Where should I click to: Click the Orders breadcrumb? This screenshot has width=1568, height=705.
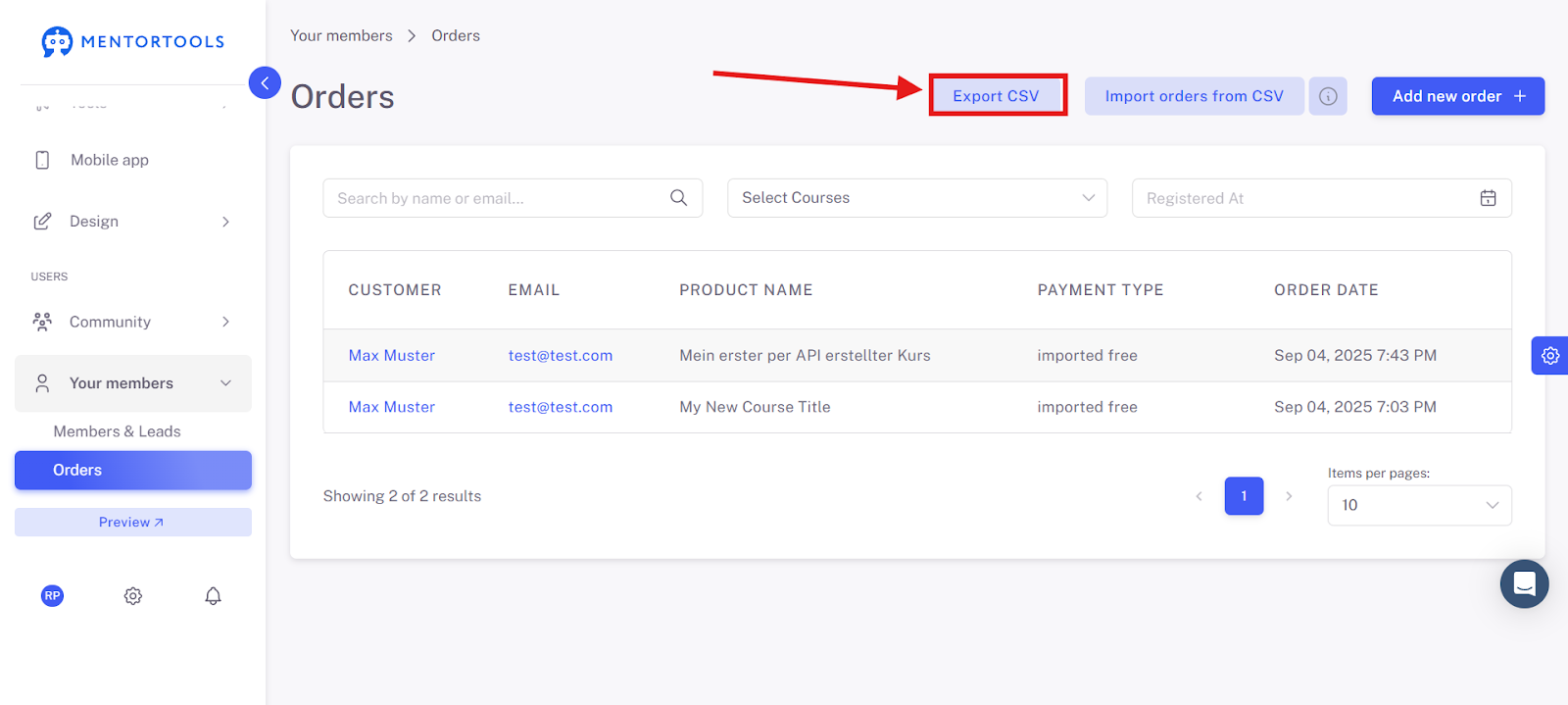(x=456, y=35)
